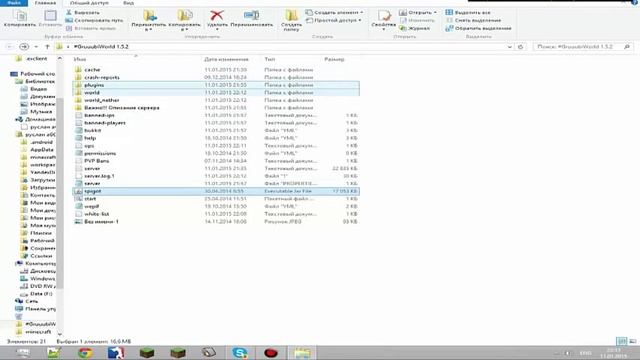
Task: Expand the address bar history dropdown
Action: [x=509, y=47]
